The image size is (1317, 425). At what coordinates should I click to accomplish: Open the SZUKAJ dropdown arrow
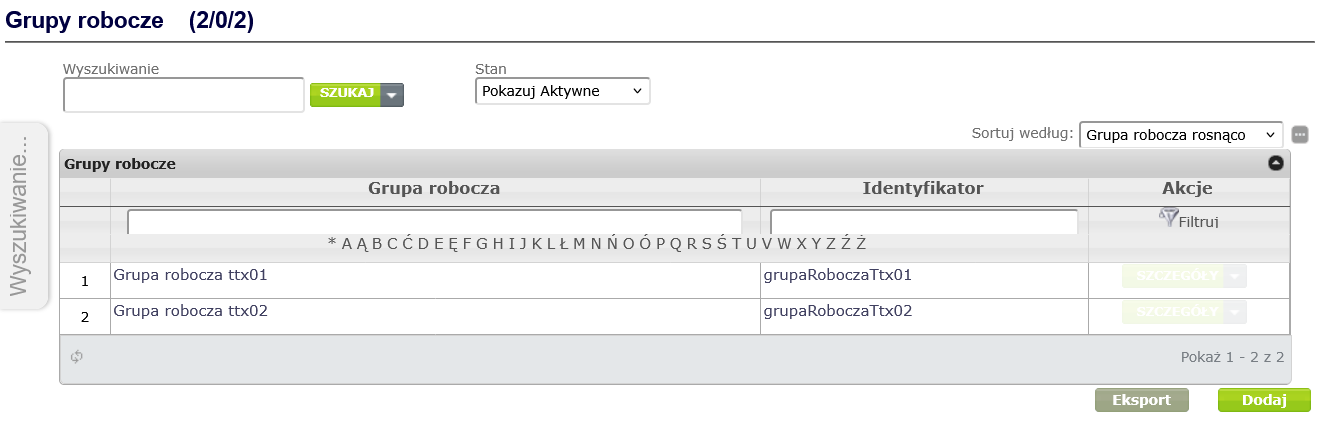pyautogui.click(x=393, y=94)
